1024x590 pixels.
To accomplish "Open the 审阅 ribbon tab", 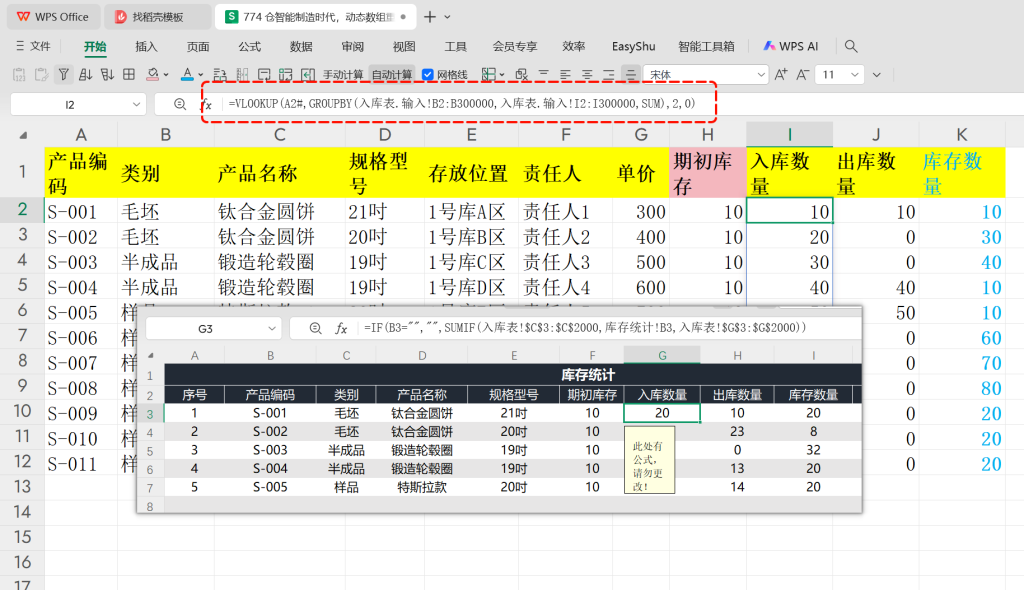I will tap(353, 46).
